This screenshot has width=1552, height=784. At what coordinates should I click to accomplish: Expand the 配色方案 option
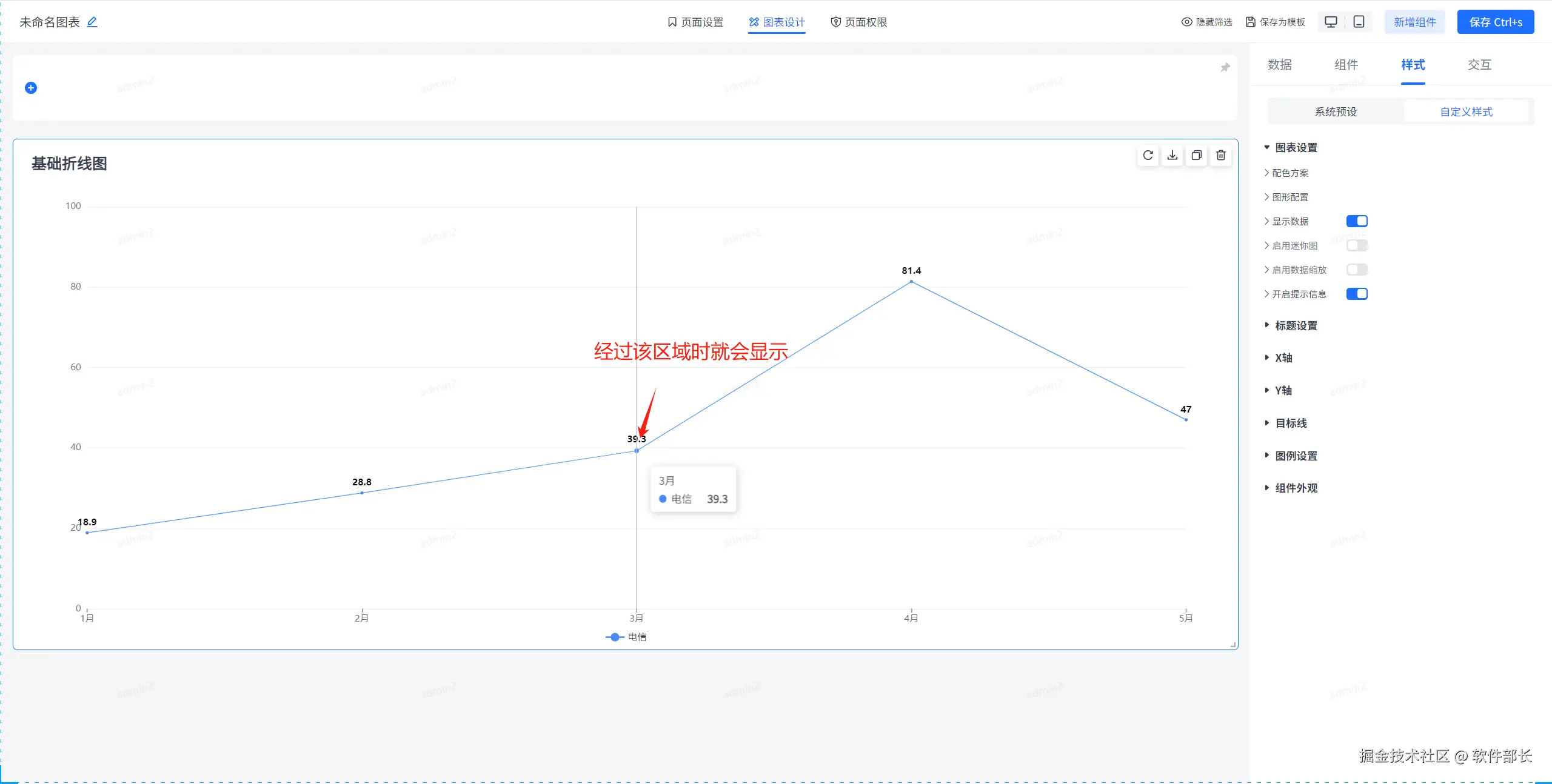pyautogui.click(x=1289, y=173)
